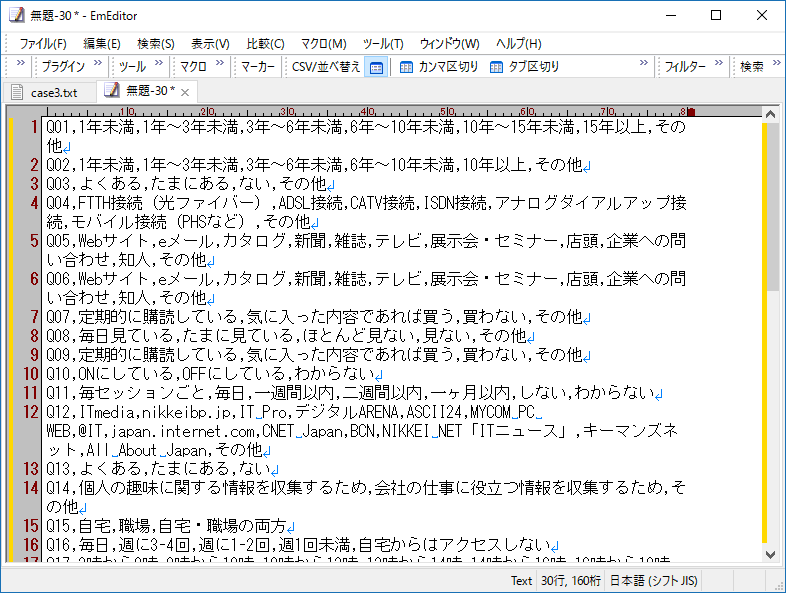Click the ruler at column 40
The height and width of the screenshot is (593, 786).
click(x=367, y=111)
